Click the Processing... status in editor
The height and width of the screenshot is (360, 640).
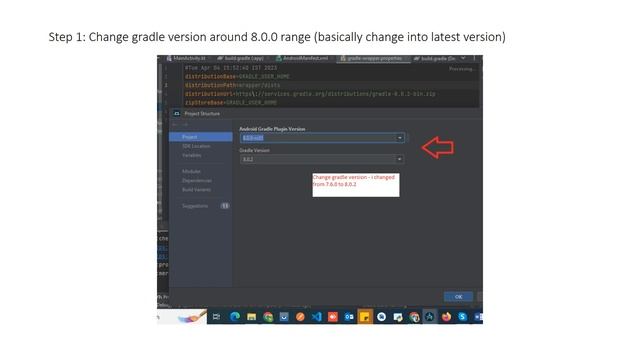click(x=462, y=69)
